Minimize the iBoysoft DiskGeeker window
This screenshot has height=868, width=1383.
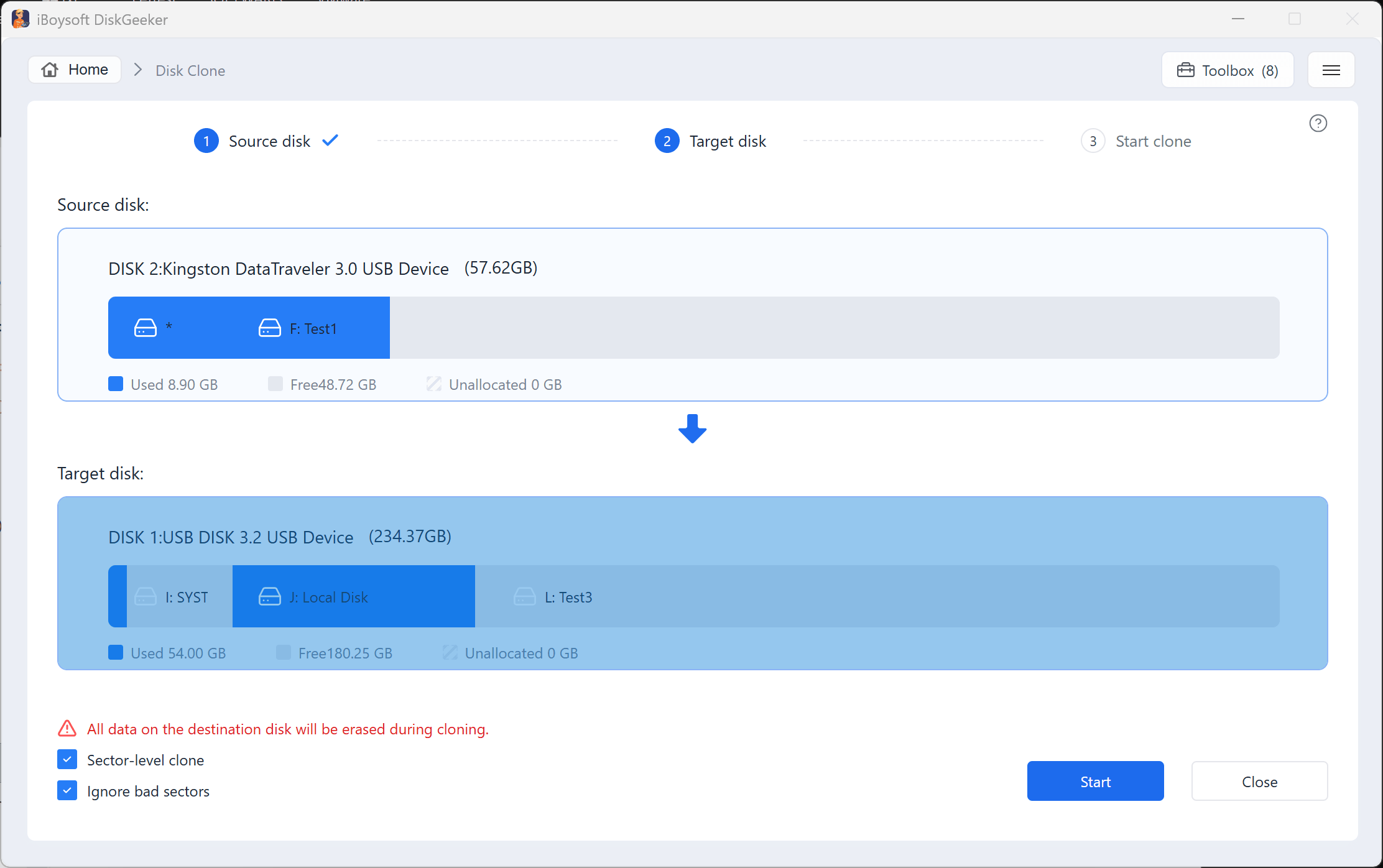pos(1238,19)
